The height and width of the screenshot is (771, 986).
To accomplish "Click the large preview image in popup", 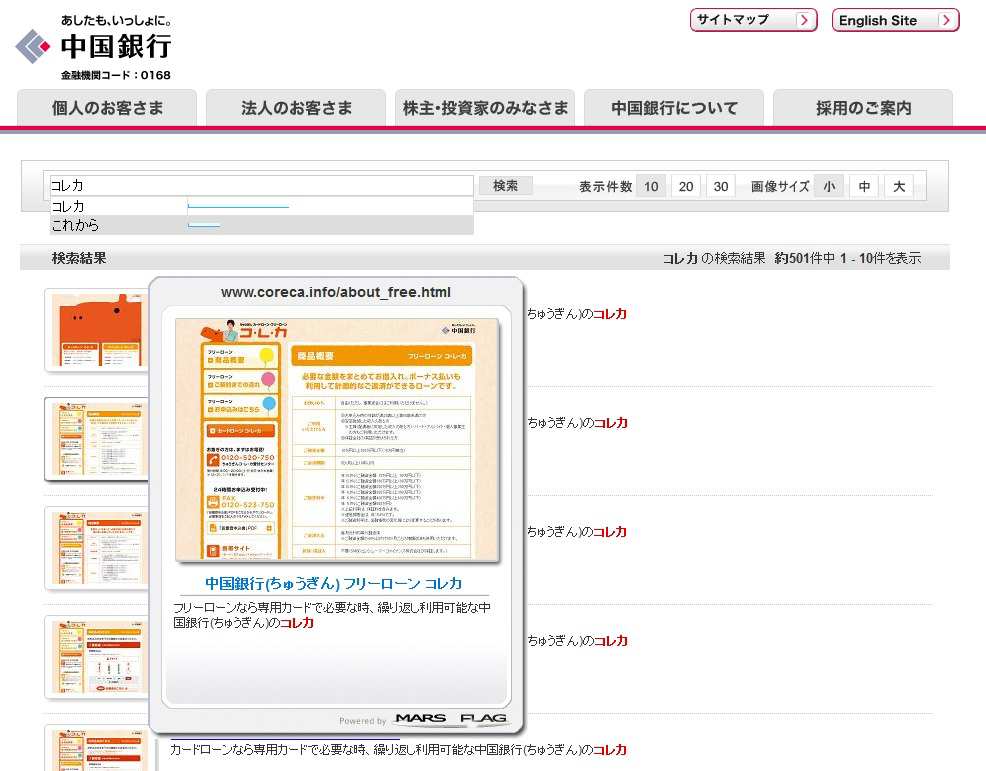I will pyautogui.click(x=337, y=440).
